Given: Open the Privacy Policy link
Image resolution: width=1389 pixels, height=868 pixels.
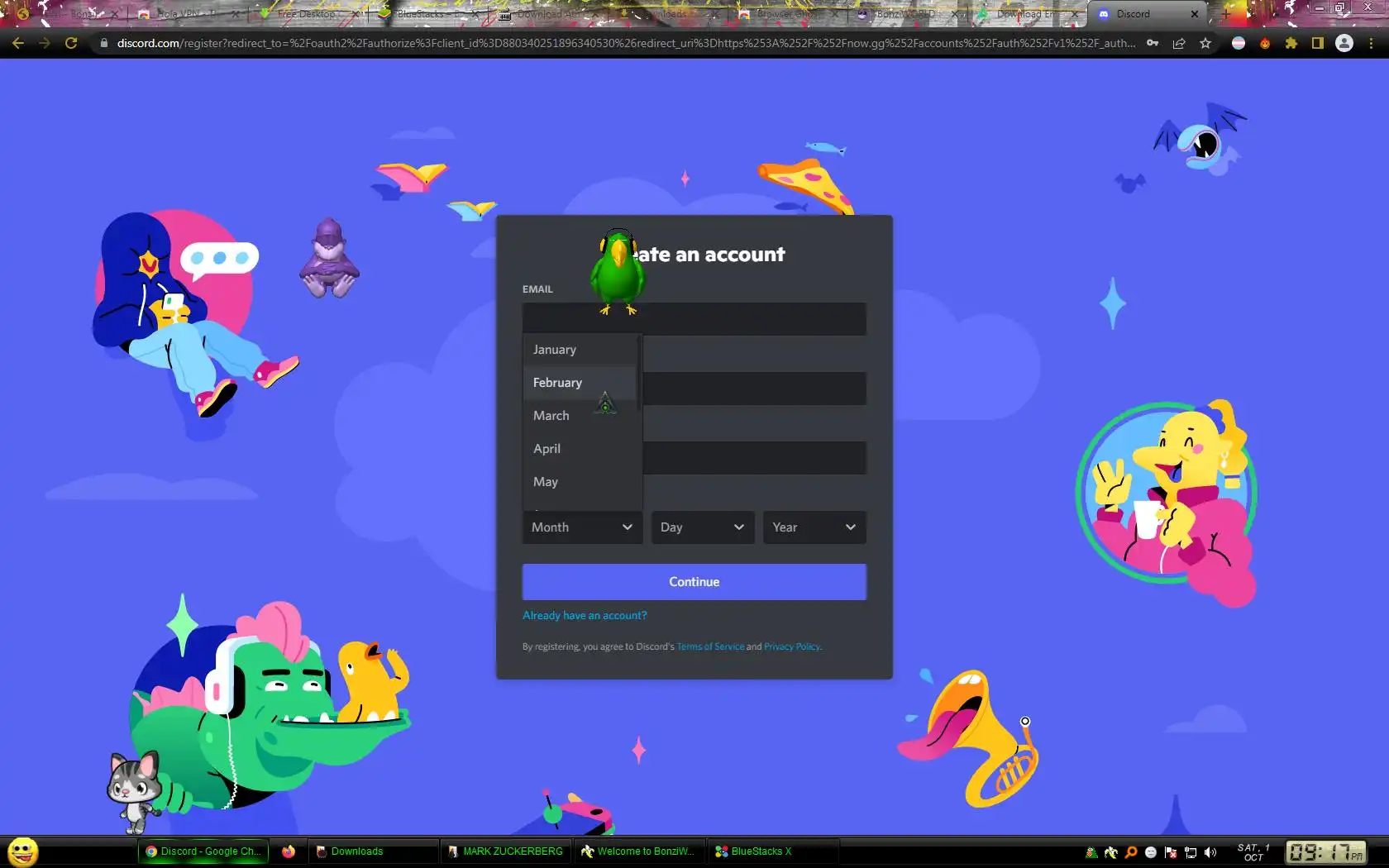Looking at the screenshot, I should click(x=792, y=646).
